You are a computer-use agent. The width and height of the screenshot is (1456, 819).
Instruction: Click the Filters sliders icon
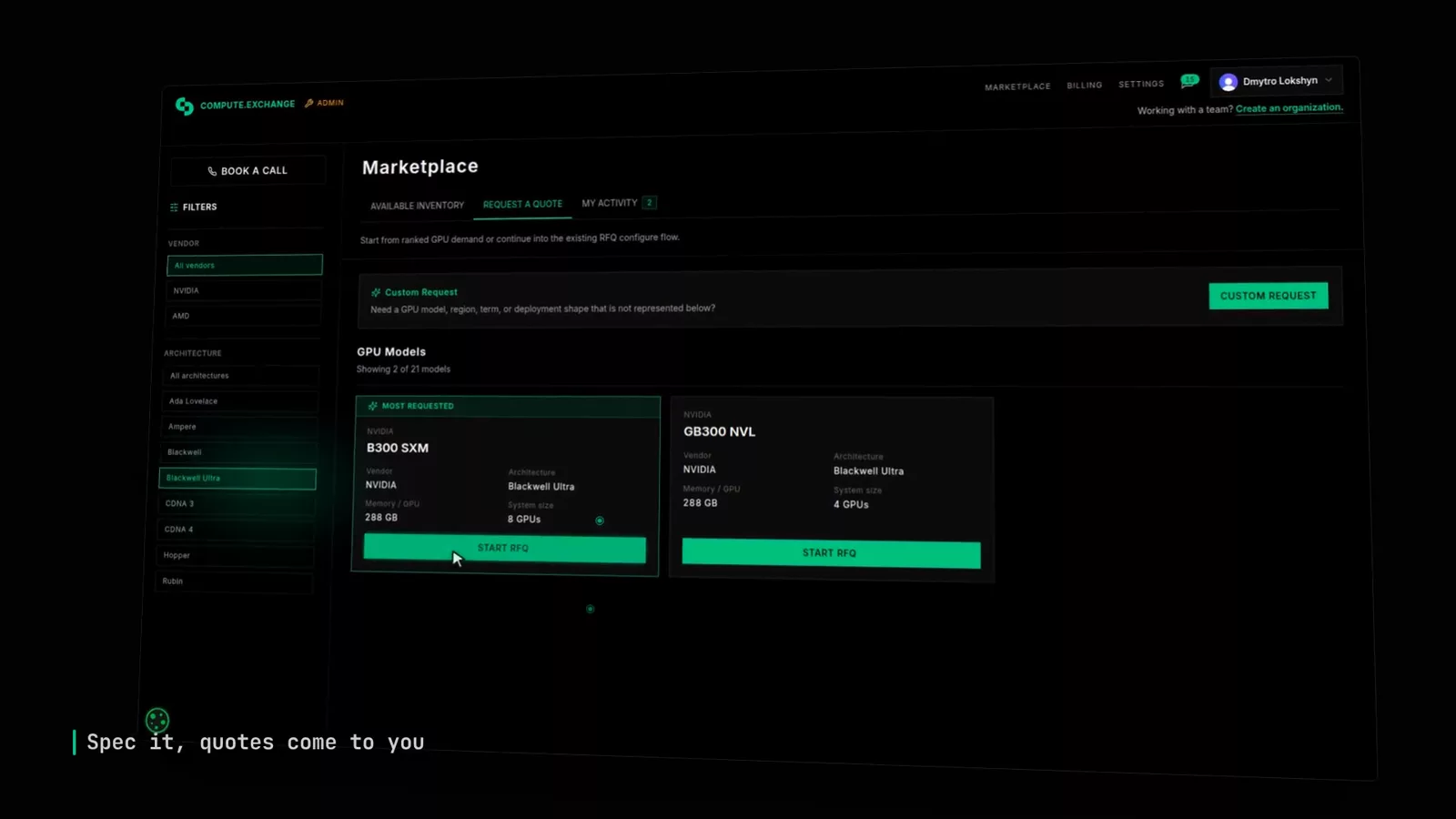[174, 207]
